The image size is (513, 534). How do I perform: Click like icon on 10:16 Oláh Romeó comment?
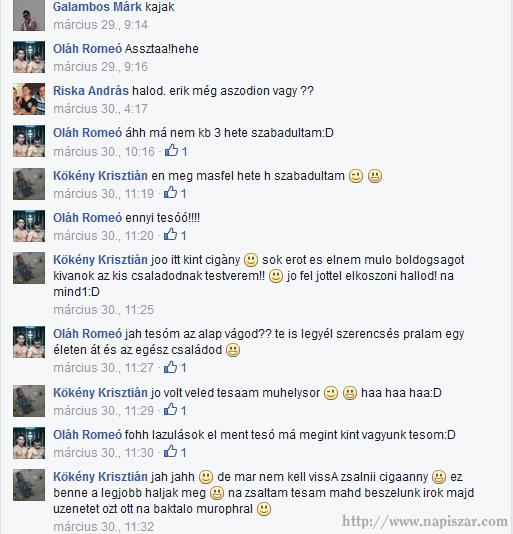click(171, 150)
